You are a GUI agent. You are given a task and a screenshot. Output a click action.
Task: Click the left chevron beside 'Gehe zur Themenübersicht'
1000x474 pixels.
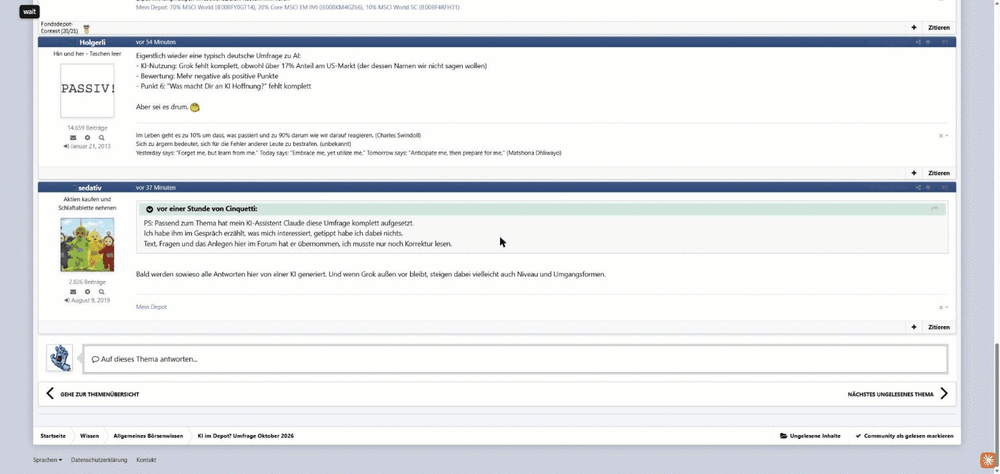(50, 394)
